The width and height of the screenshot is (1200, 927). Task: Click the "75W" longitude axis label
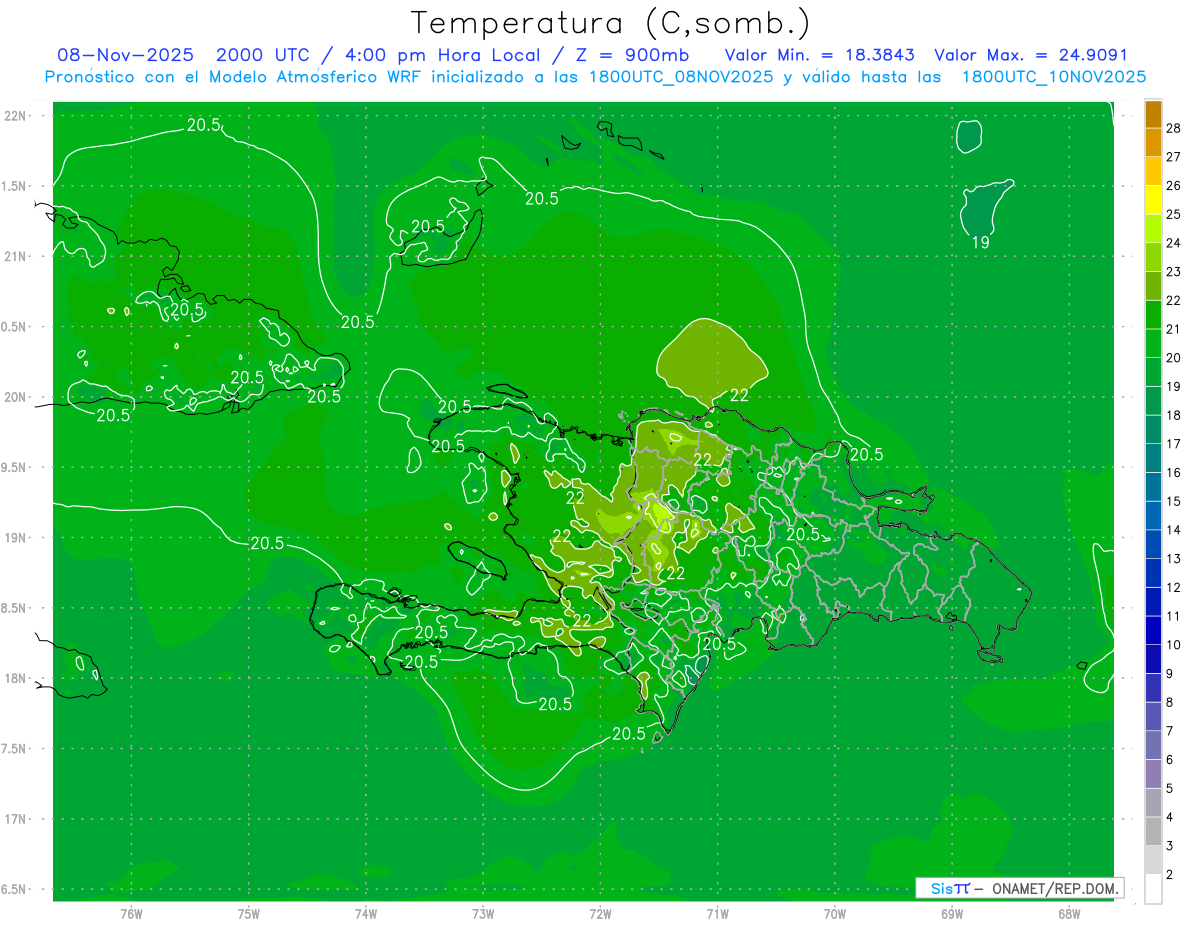[248, 913]
